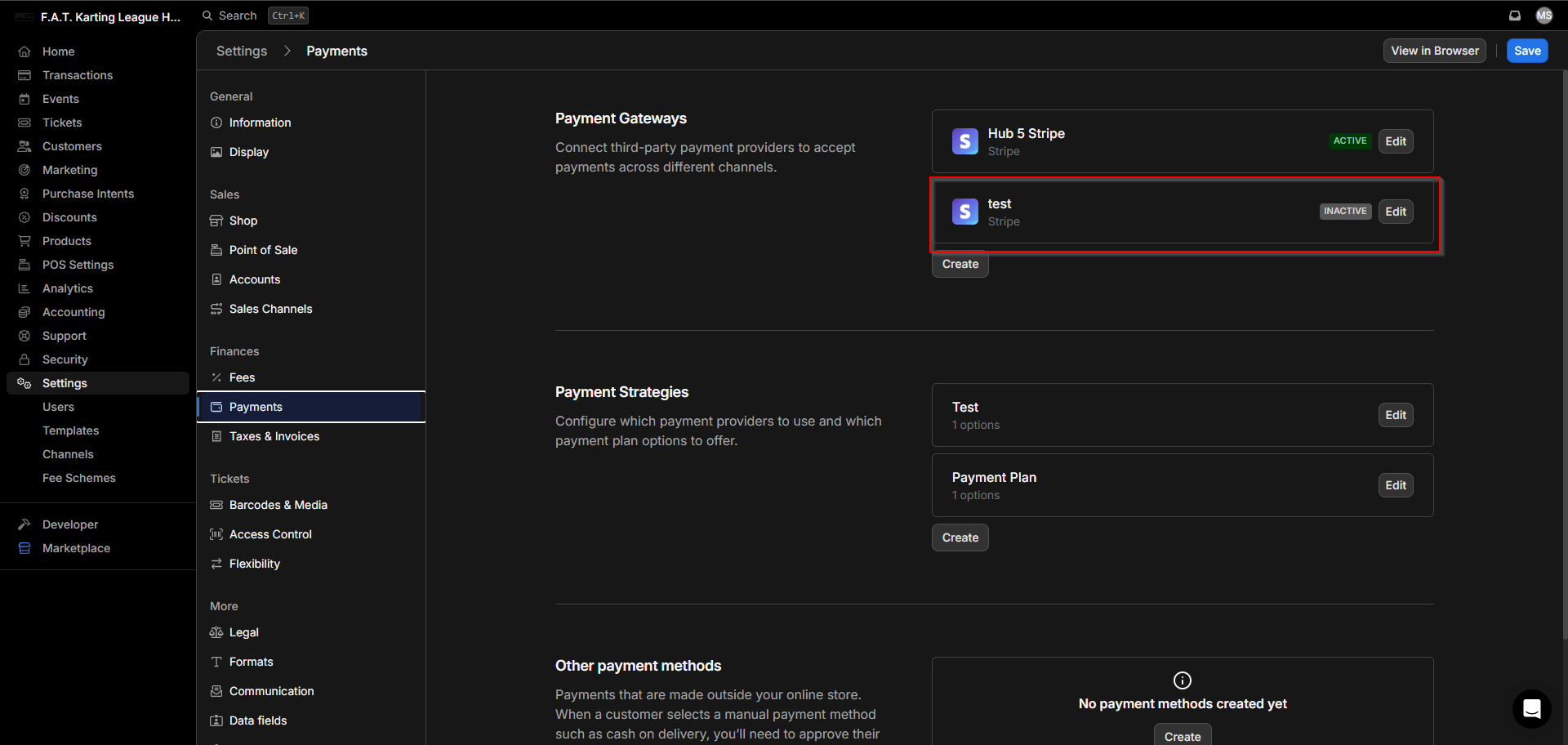Click the search magnifier icon

click(x=207, y=16)
